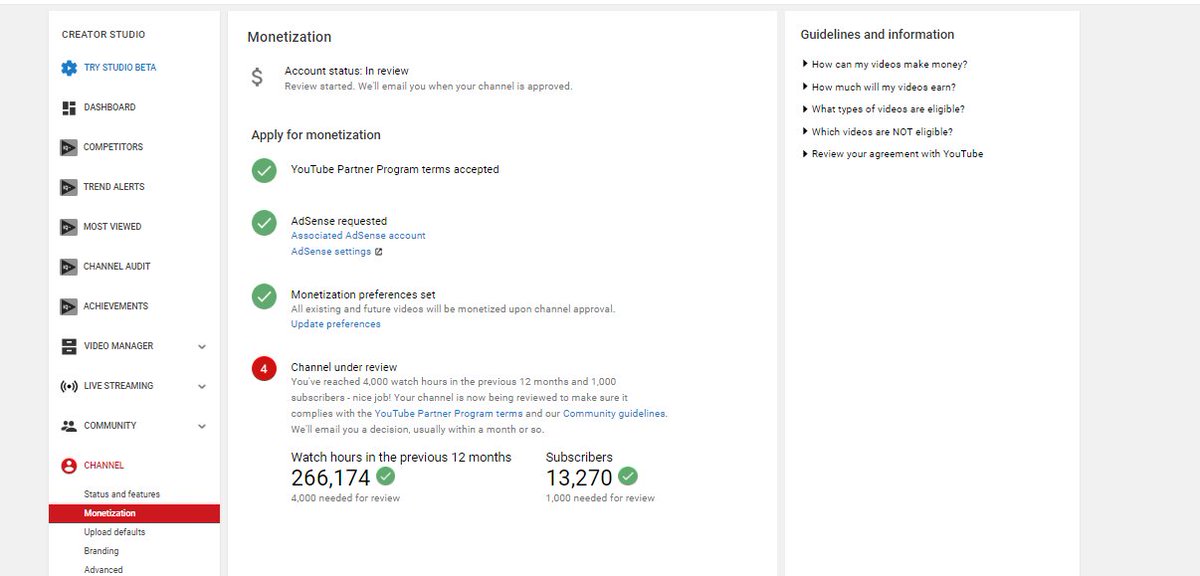
Task: Click the Most Viewed sidebar icon
Action: (69, 227)
